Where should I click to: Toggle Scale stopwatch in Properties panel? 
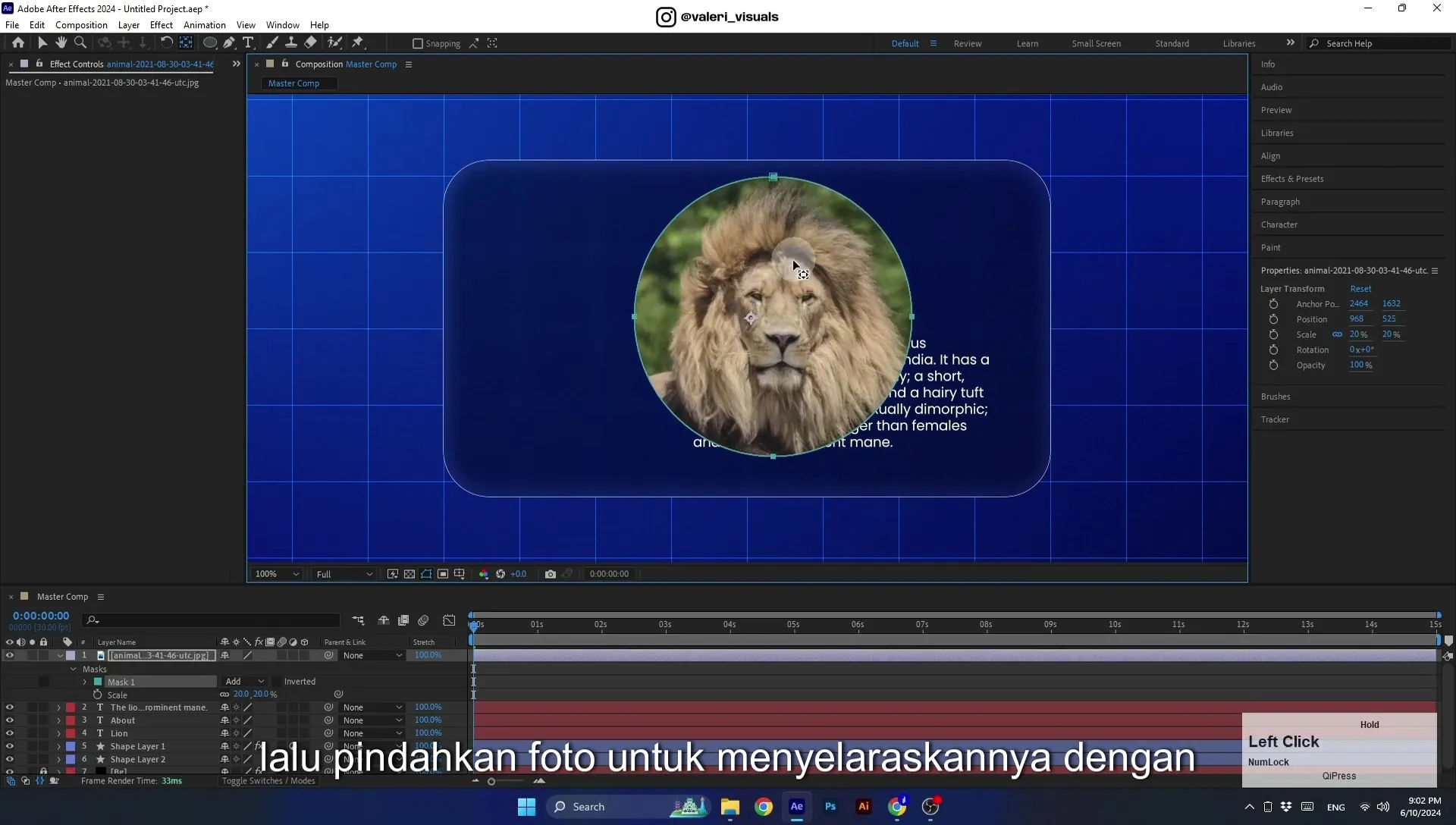1273,334
